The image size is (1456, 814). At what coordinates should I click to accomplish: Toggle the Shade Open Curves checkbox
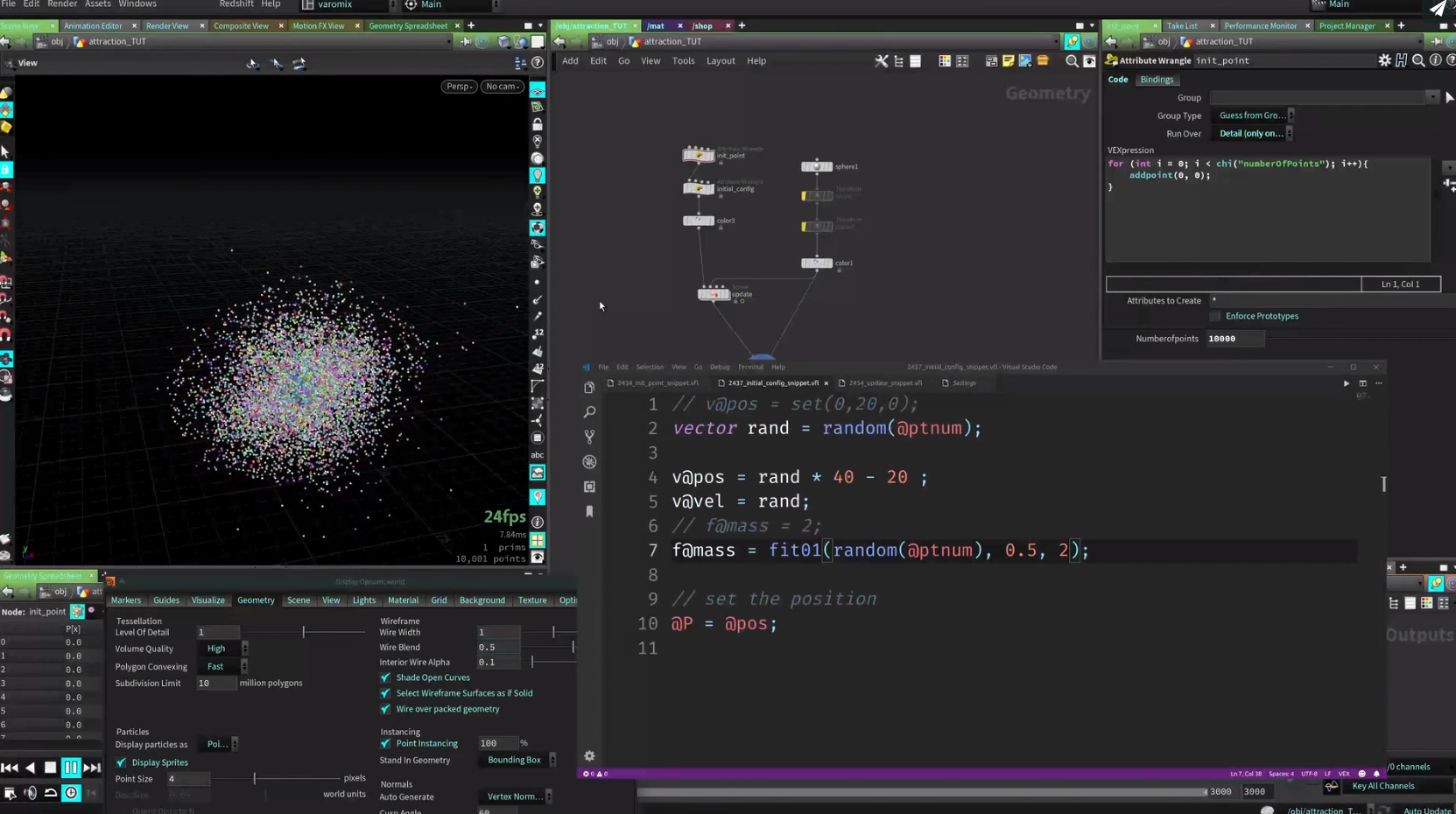(385, 677)
